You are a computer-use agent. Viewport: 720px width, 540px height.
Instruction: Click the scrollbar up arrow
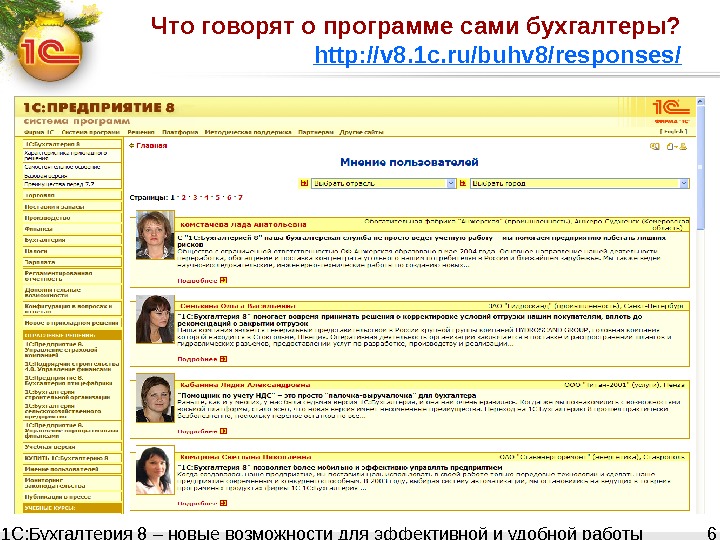700,101
